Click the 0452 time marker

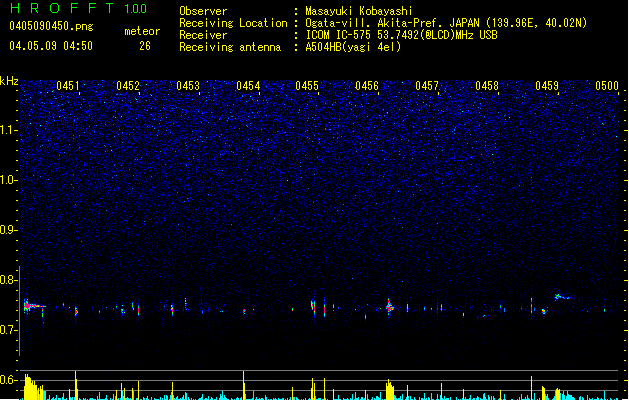128,86
